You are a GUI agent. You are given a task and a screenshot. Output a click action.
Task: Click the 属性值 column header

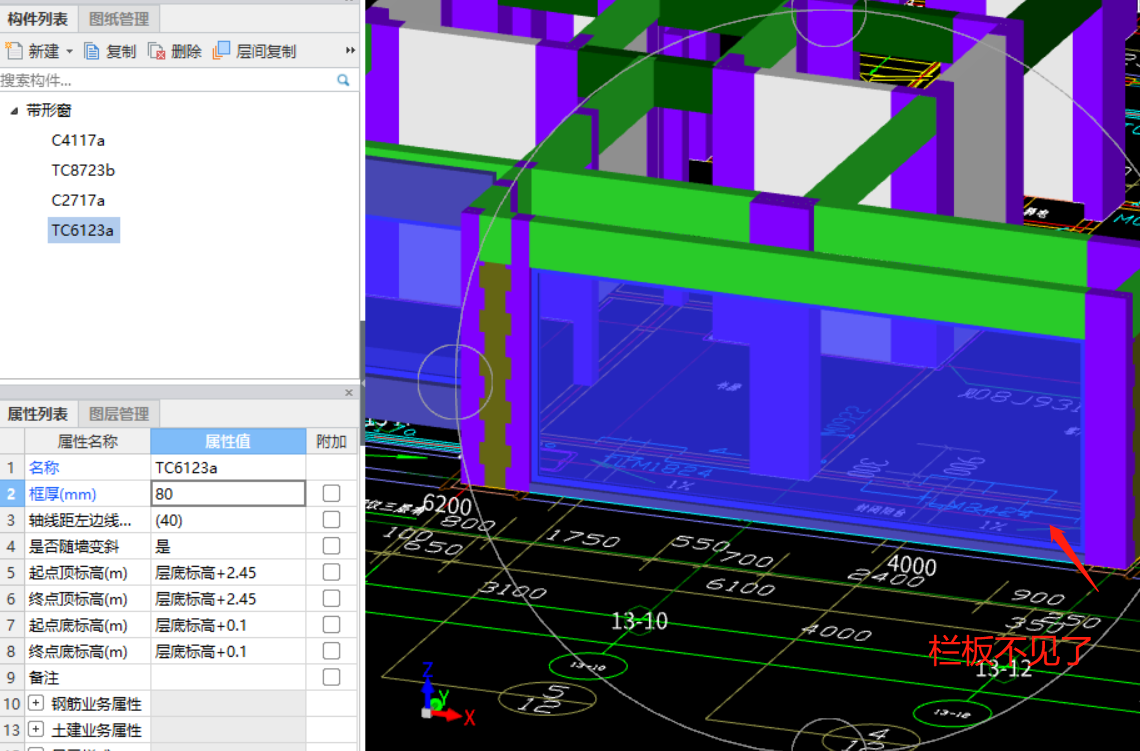click(228, 441)
